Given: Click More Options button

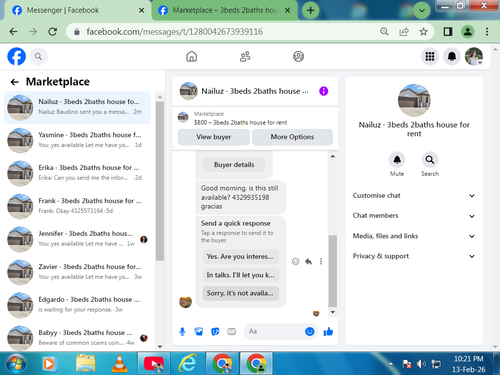Looking at the screenshot, I should tap(292, 137).
